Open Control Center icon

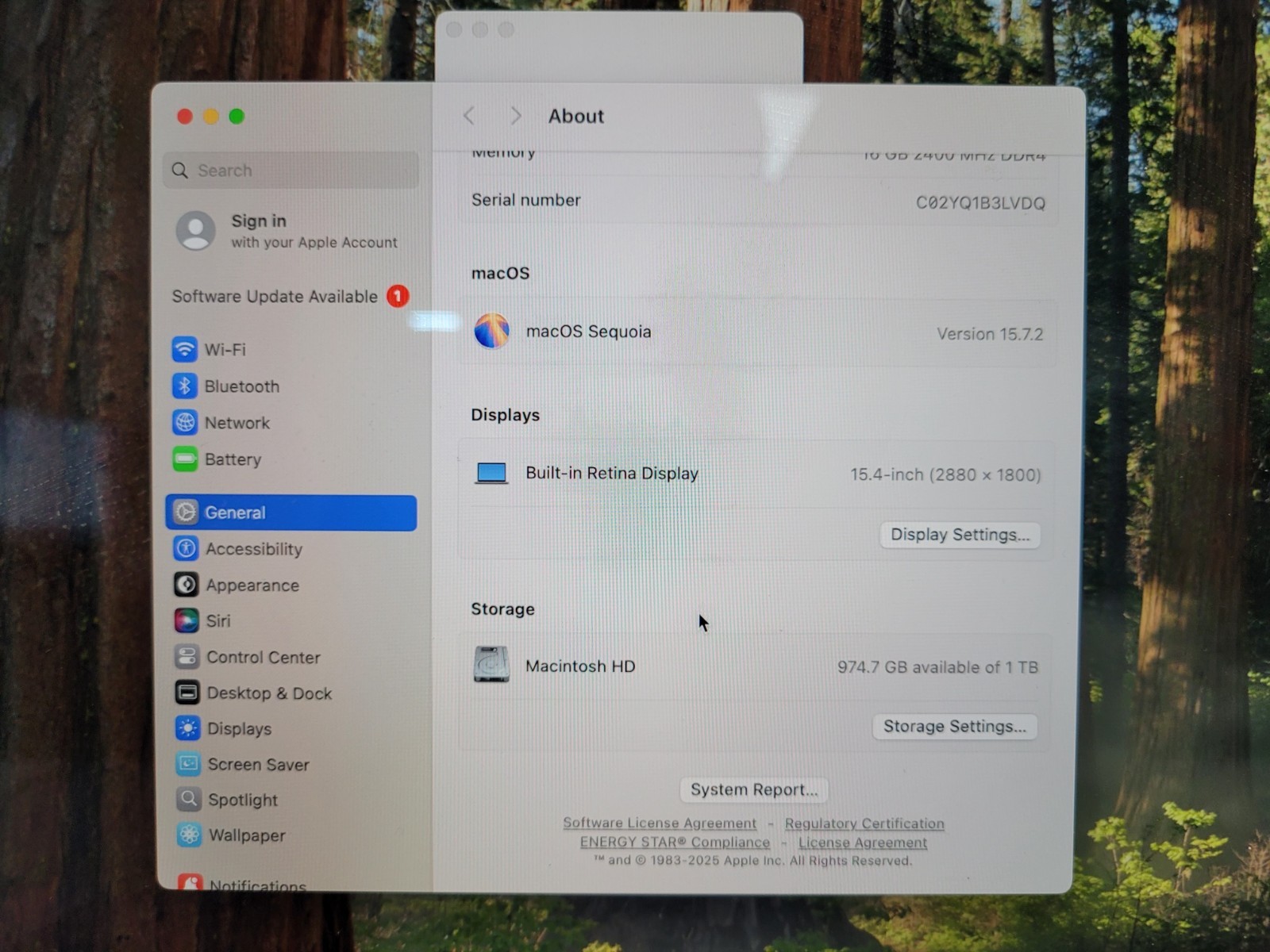point(187,656)
